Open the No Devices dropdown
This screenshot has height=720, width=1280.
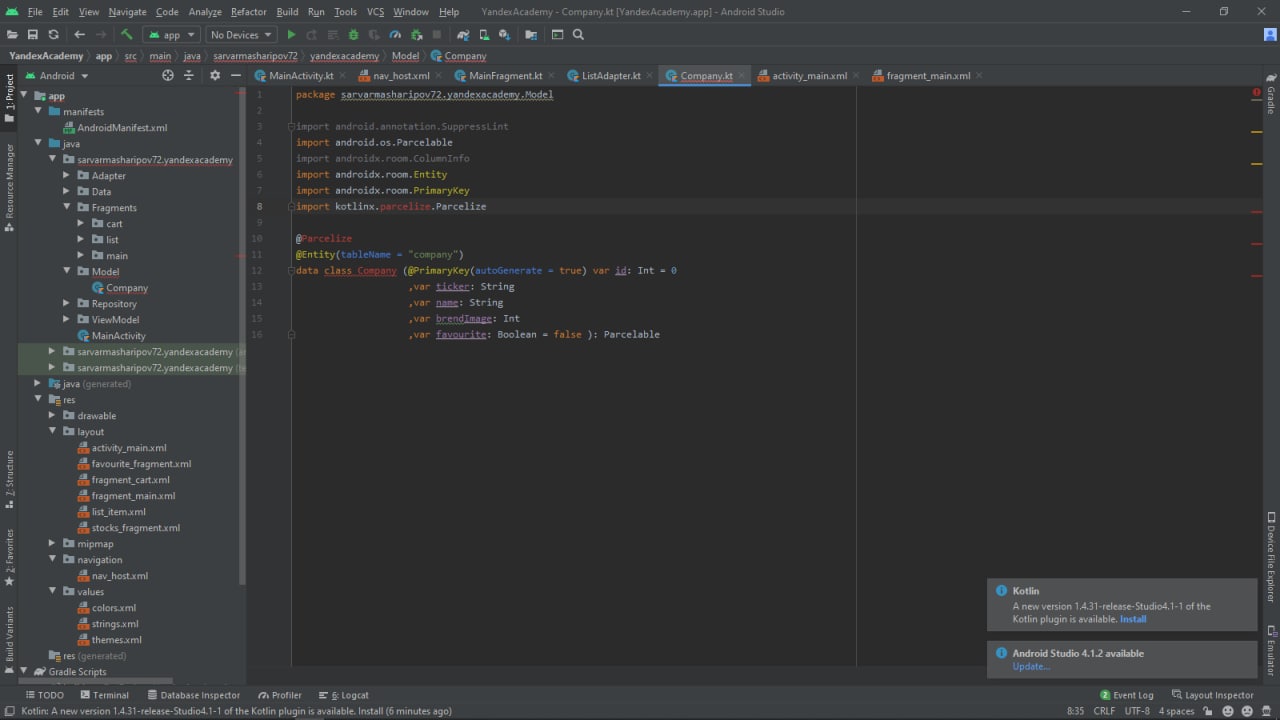point(241,35)
